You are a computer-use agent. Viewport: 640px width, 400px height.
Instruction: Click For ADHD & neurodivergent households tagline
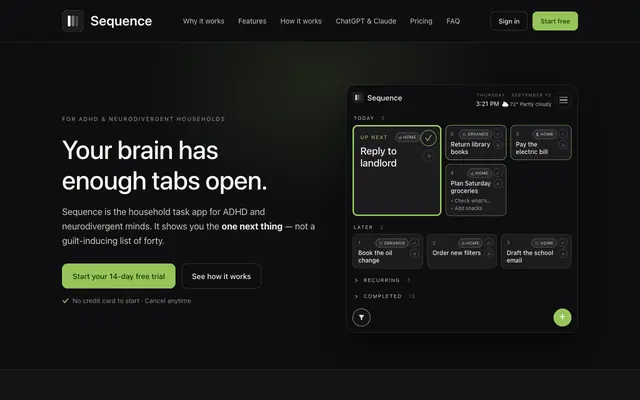point(143,119)
